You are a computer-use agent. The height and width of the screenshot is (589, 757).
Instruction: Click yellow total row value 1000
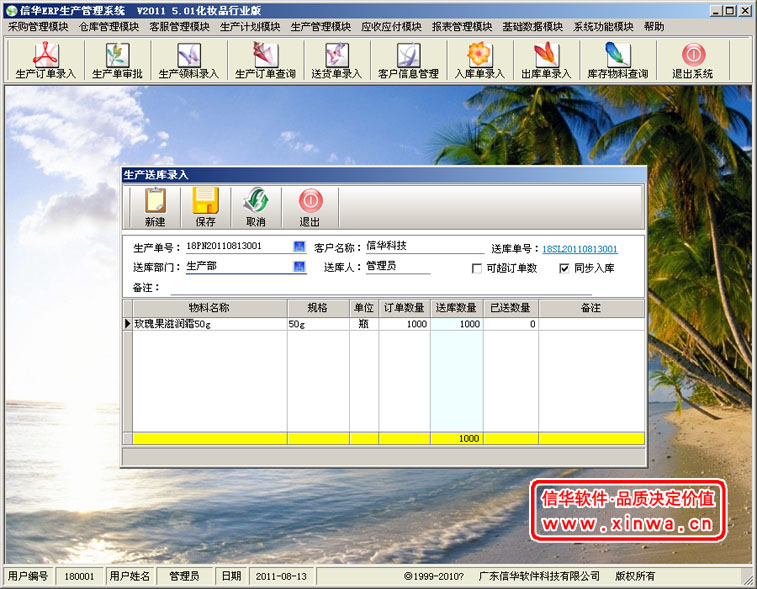pos(457,438)
